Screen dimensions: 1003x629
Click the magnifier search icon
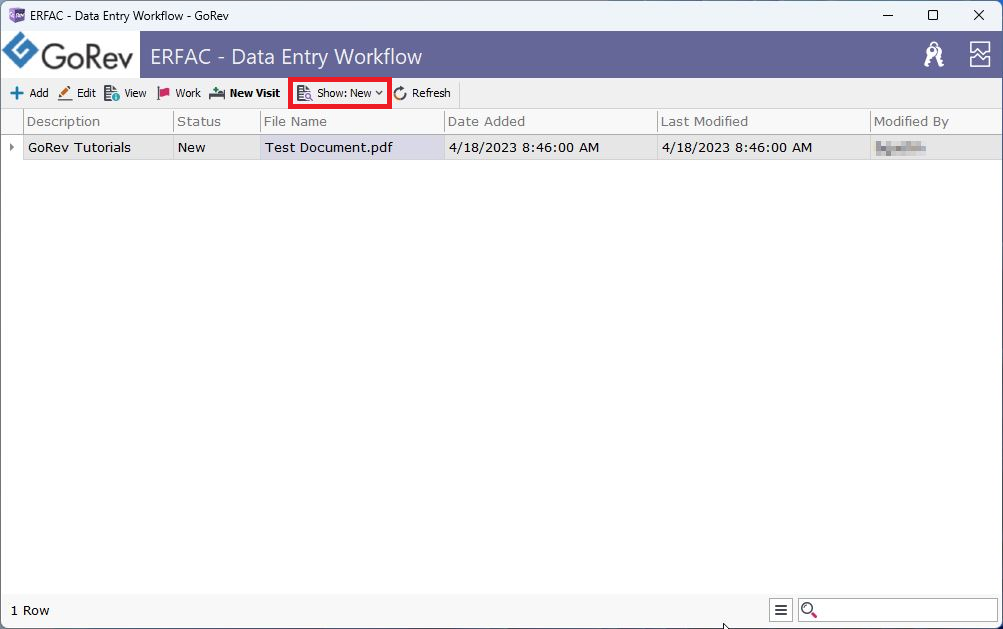(809, 610)
